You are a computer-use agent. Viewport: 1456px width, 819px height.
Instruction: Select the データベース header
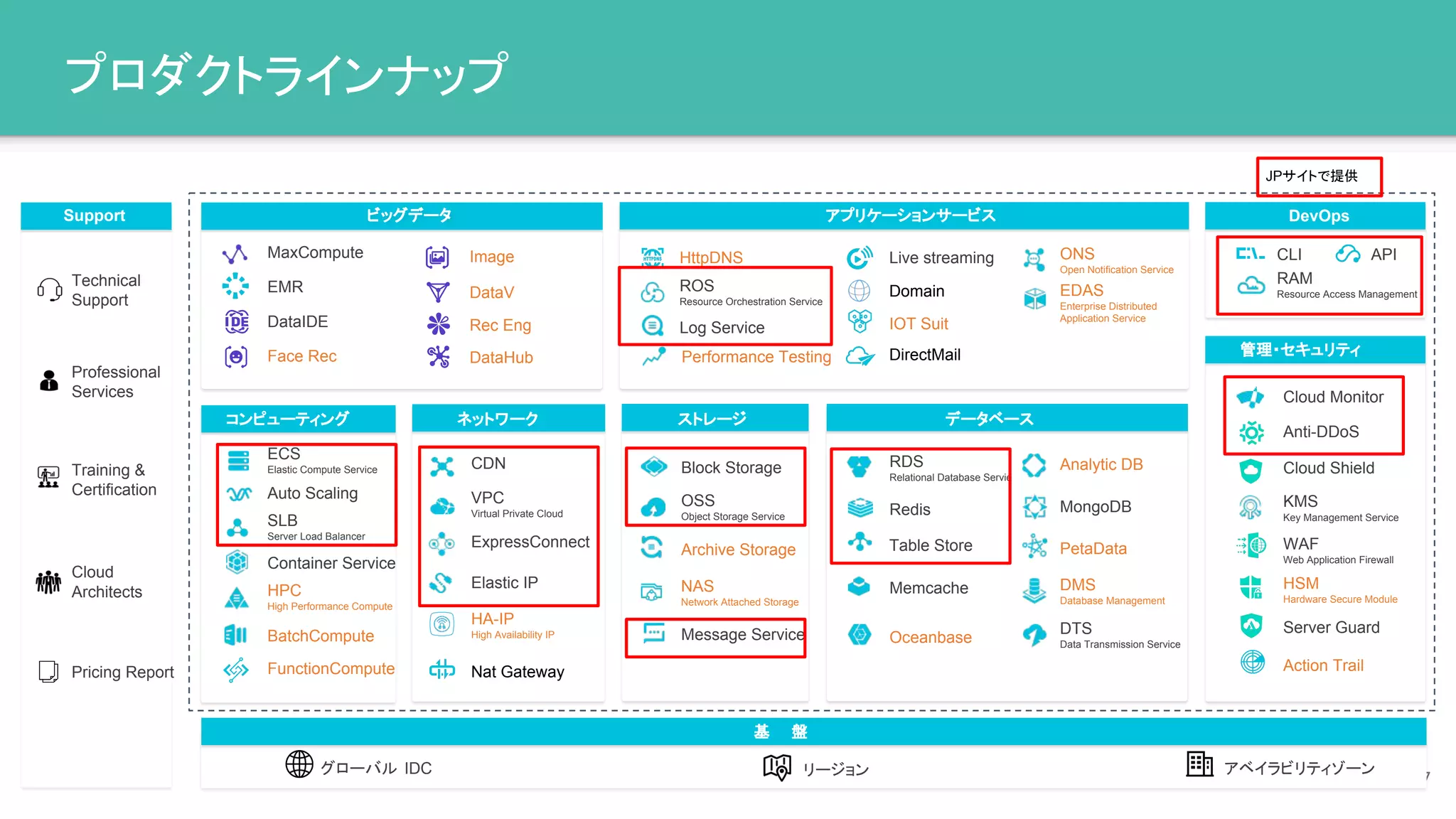coord(1007,419)
